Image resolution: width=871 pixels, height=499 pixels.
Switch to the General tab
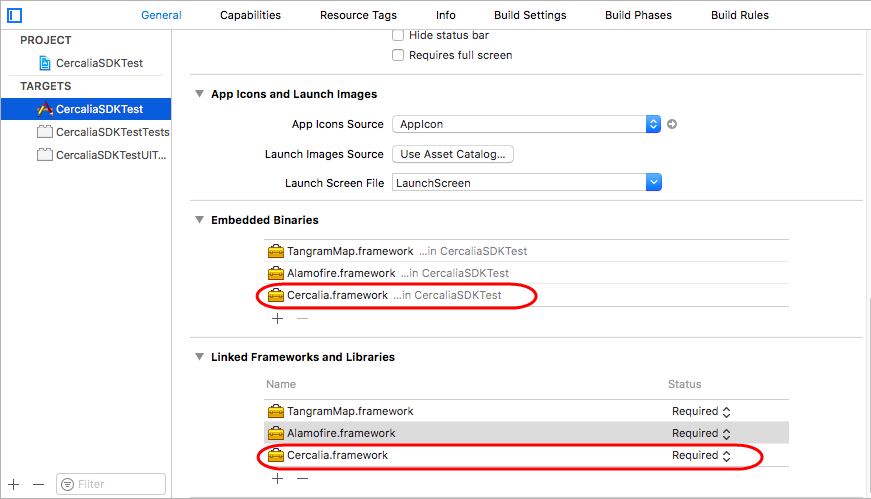click(161, 15)
